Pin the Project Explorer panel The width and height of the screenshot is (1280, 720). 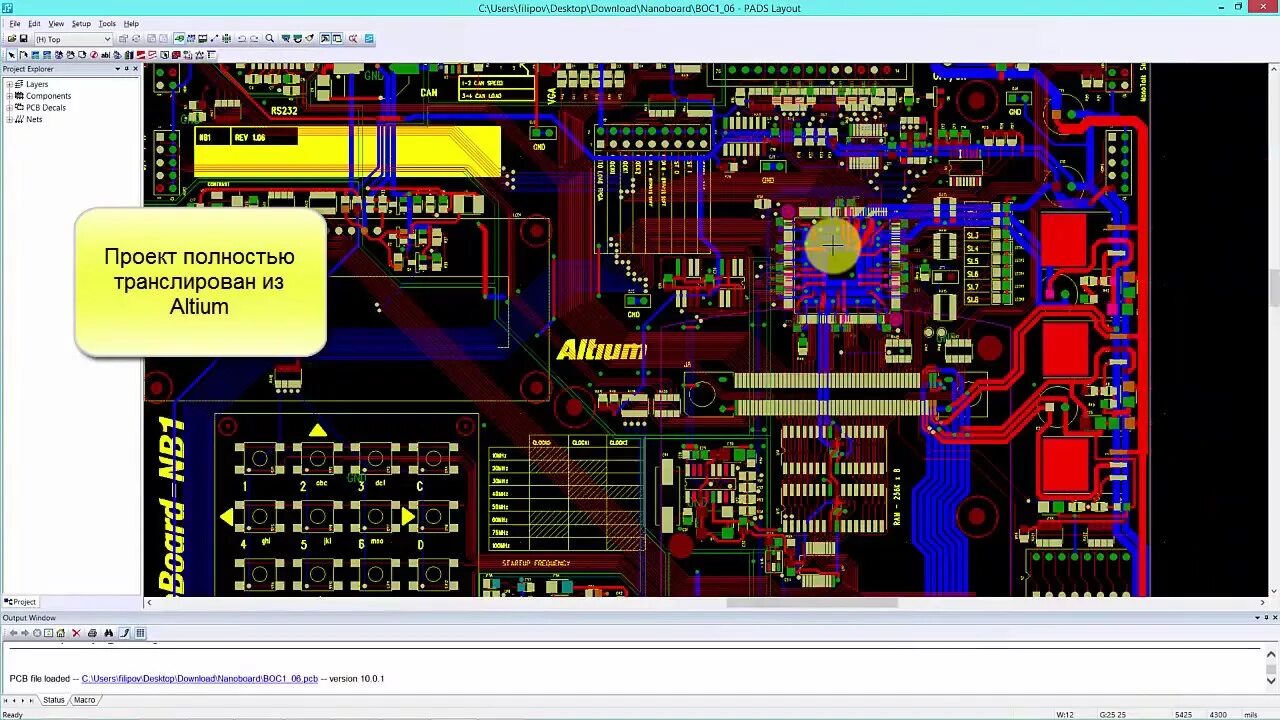(x=126, y=69)
